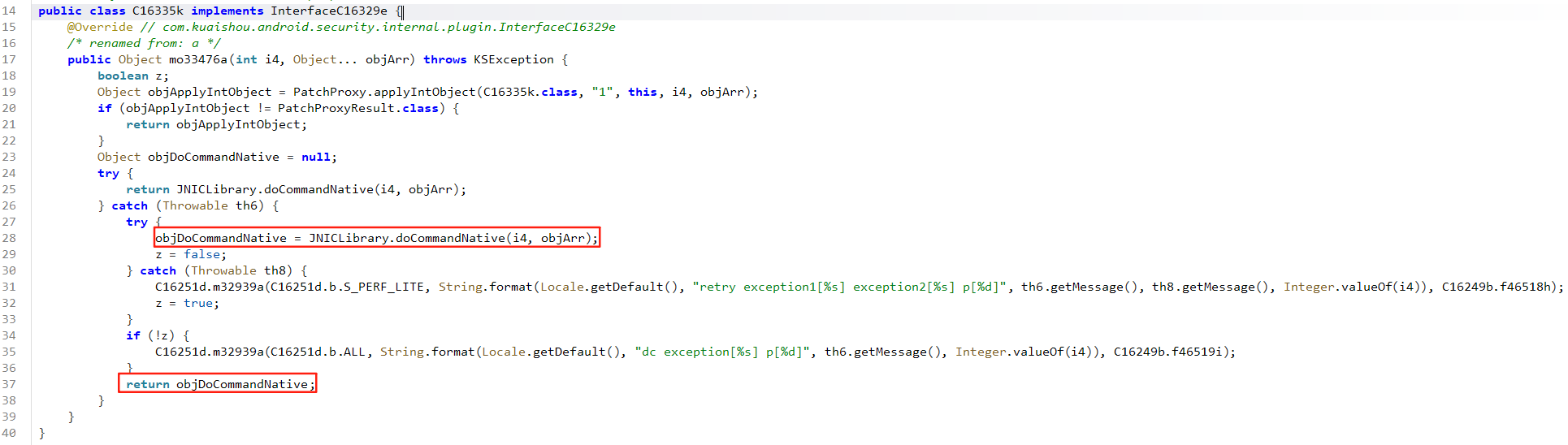Image resolution: width=1568 pixels, height=445 pixels.
Task: Click KSException in the throws clause
Action: [513, 59]
